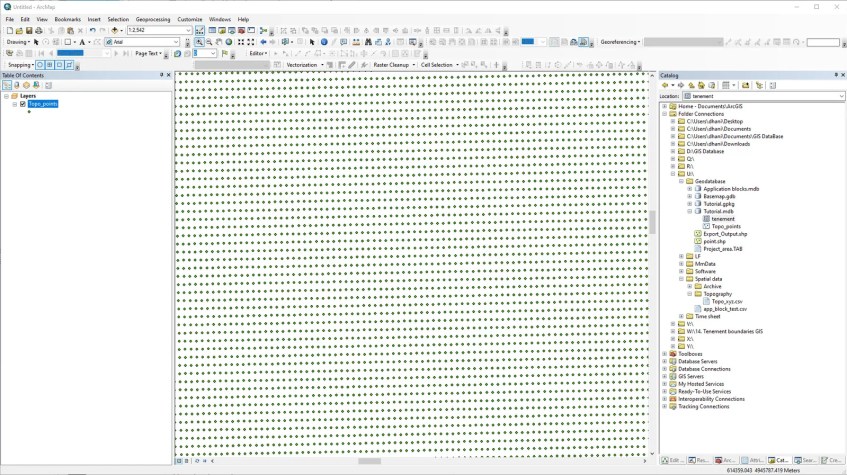Open the Selection menu

[x=118, y=19]
